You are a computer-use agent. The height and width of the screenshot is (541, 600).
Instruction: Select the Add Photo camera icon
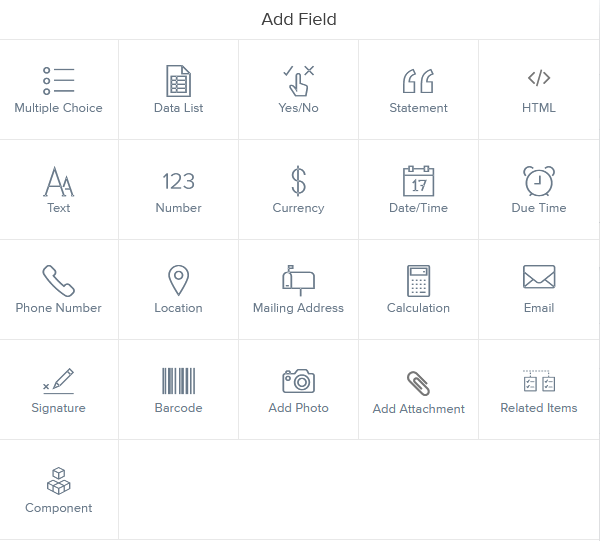pyautogui.click(x=298, y=381)
